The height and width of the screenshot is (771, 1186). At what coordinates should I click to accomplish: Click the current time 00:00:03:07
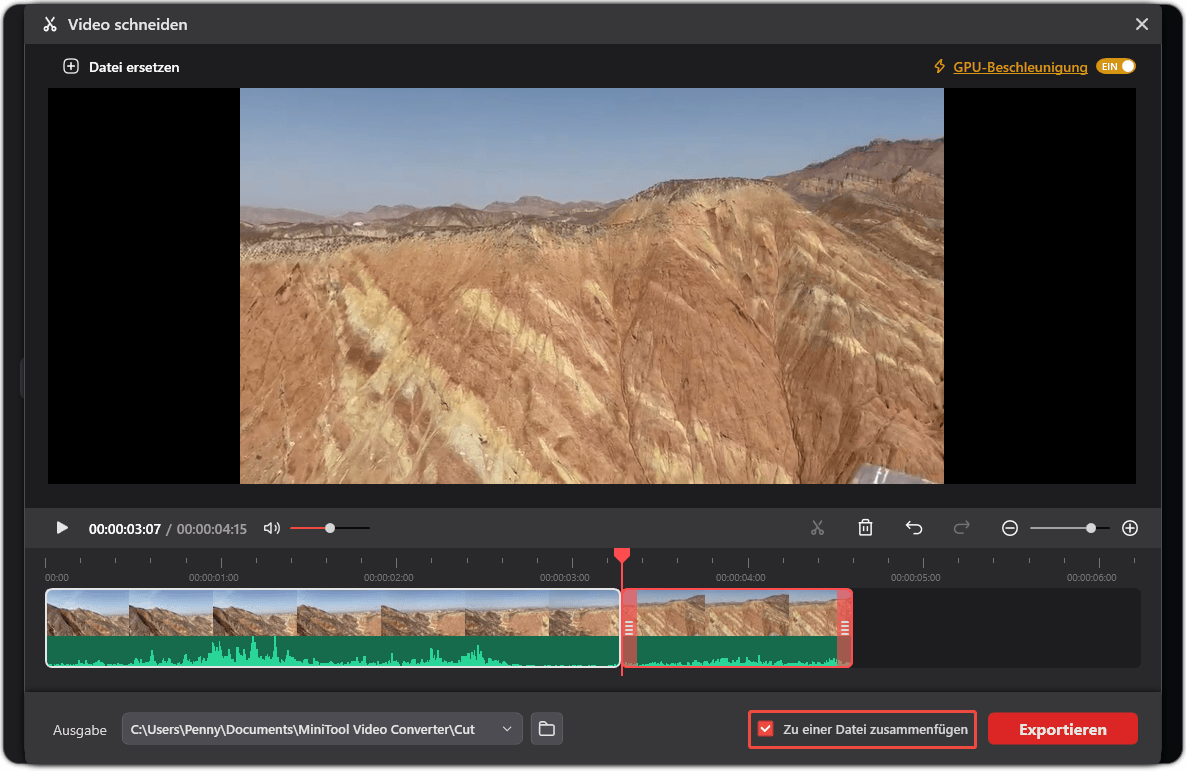pos(125,529)
